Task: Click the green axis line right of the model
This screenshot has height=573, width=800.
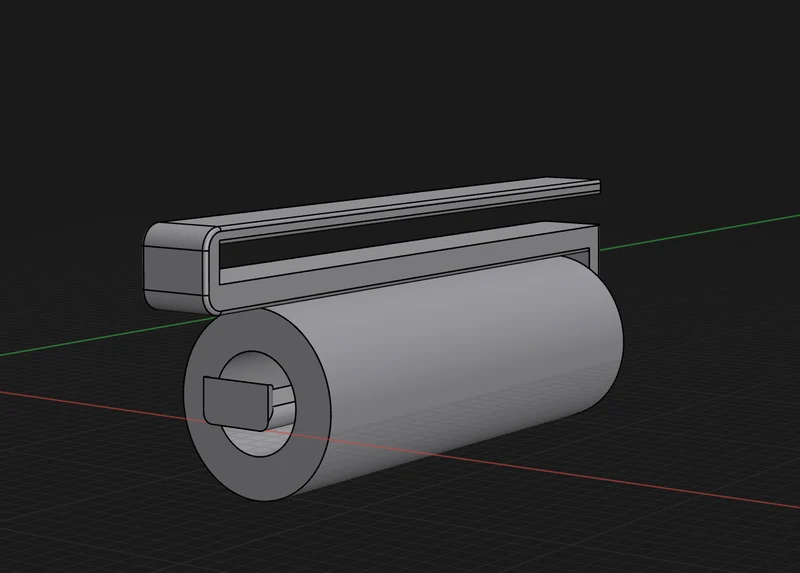Action: tap(700, 232)
